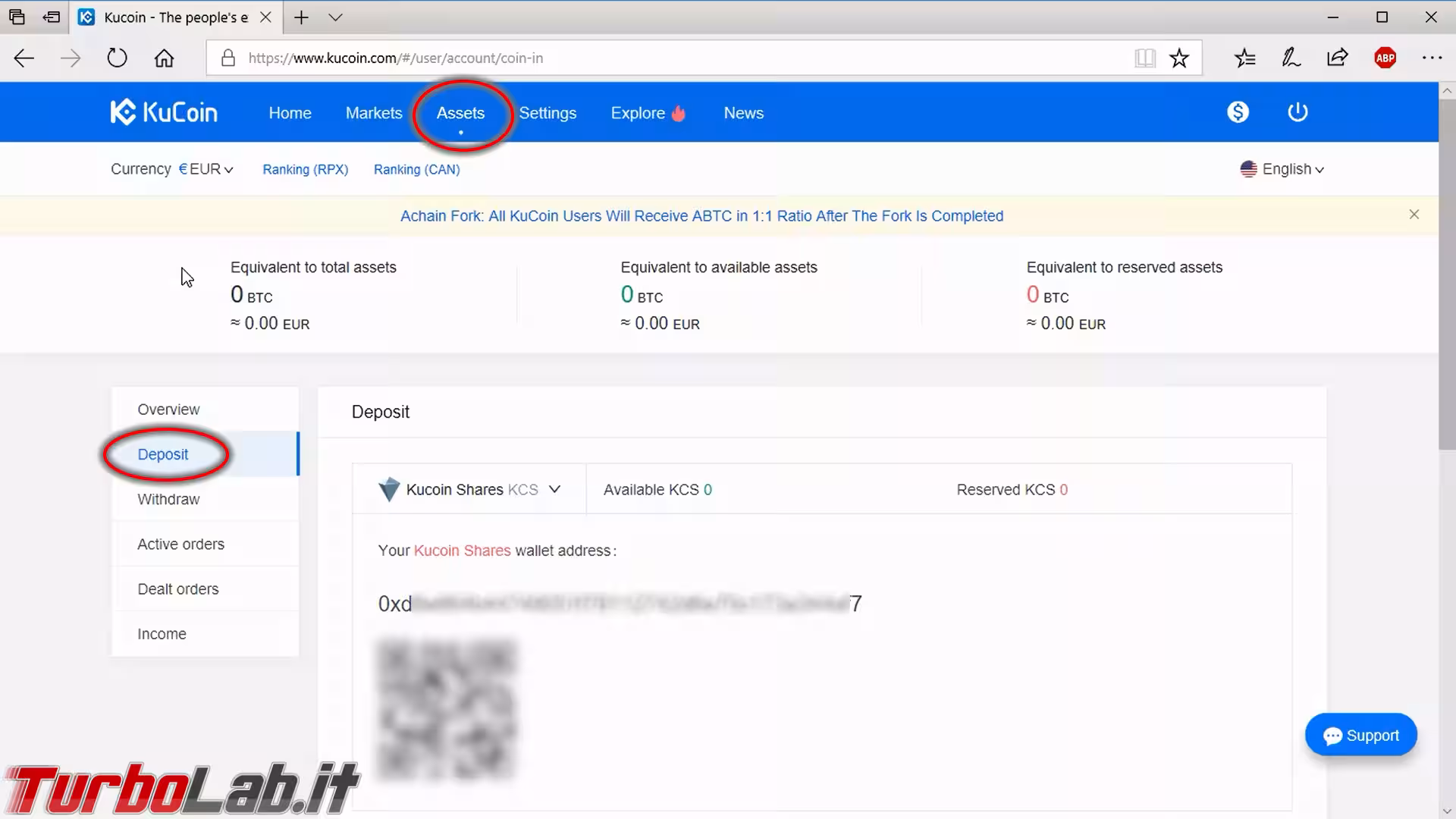Click the power logout icon
This screenshot has height=819, width=1456.
[x=1298, y=112]
